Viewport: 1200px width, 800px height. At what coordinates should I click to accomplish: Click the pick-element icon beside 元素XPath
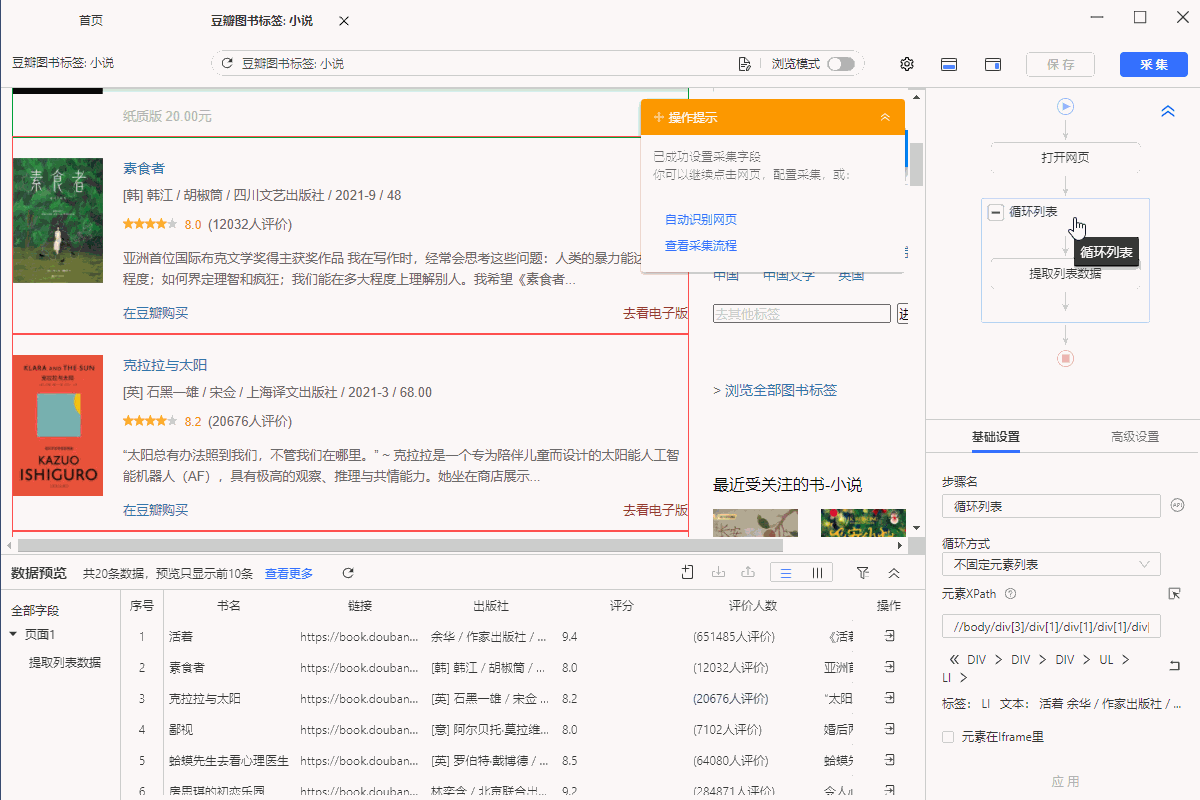pyautogui.click(x=1175, y=594)
